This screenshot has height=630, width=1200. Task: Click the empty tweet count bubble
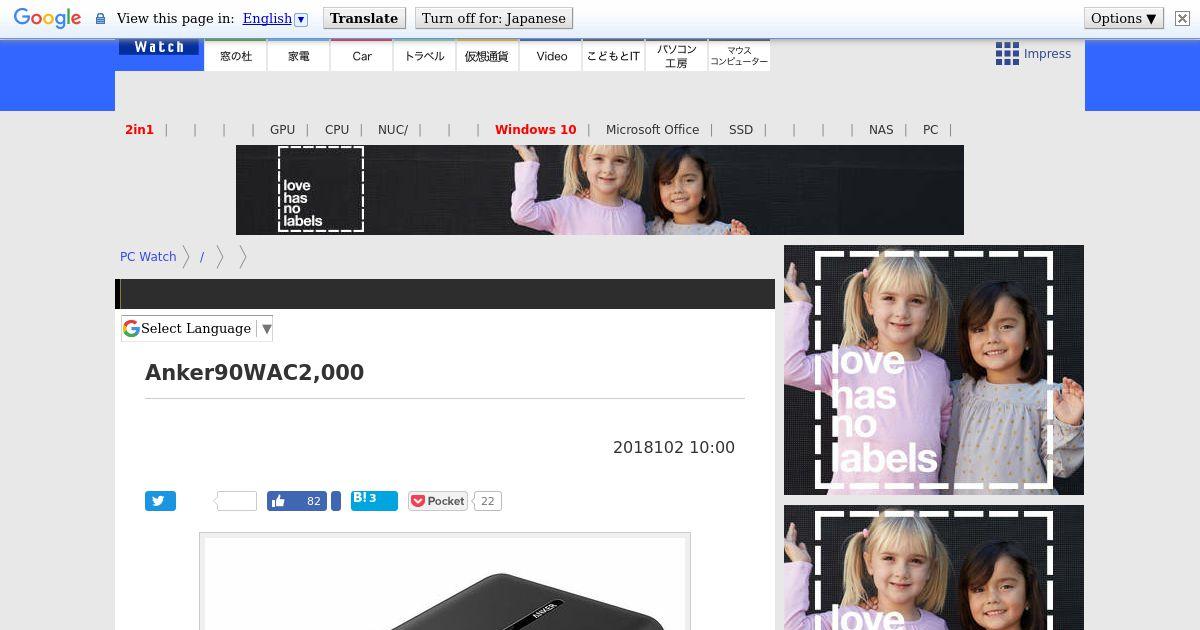coord(236,501)
